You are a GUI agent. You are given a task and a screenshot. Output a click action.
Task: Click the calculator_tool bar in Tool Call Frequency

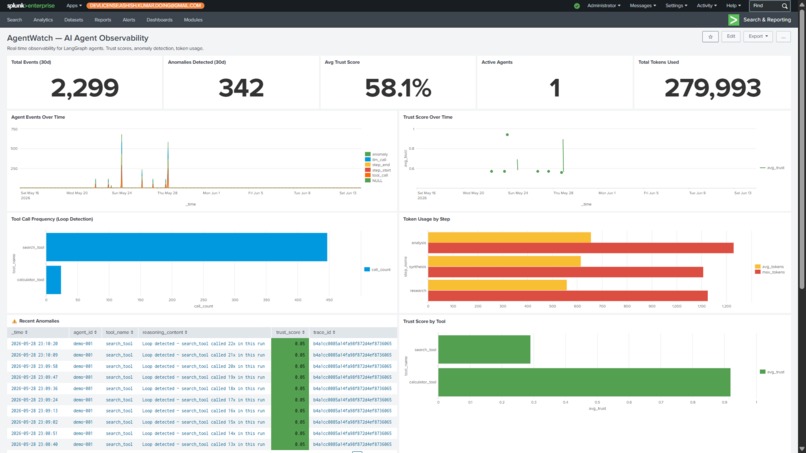point(53,280)
